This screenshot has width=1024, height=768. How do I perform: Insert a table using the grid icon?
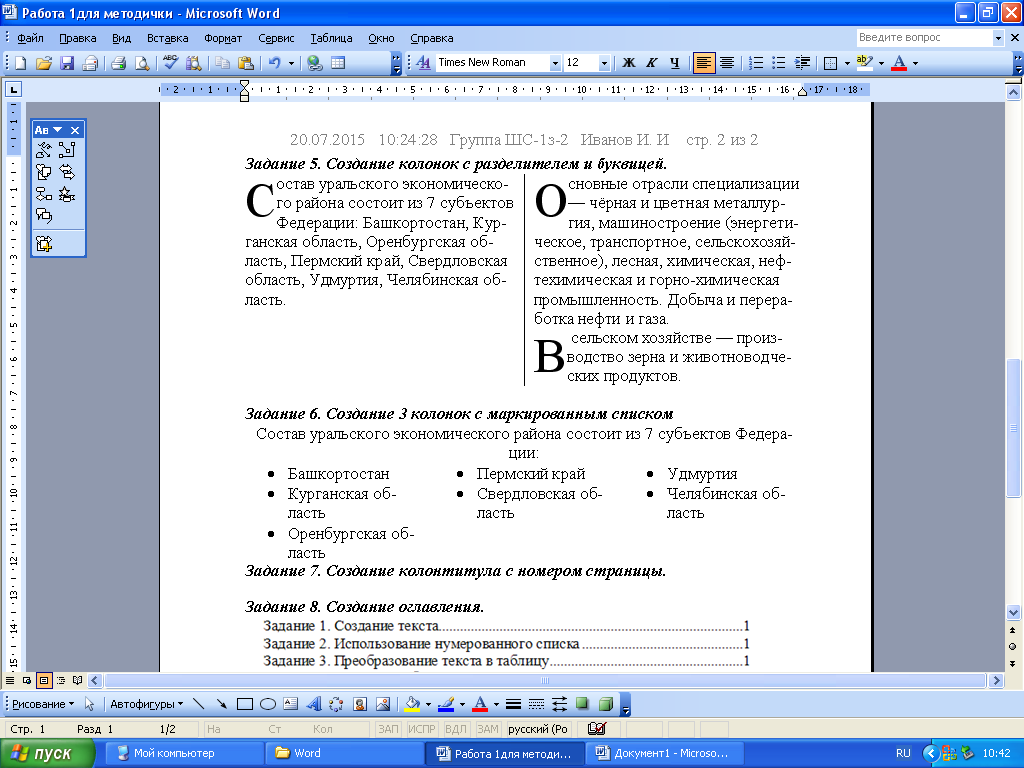click(338, 63)
